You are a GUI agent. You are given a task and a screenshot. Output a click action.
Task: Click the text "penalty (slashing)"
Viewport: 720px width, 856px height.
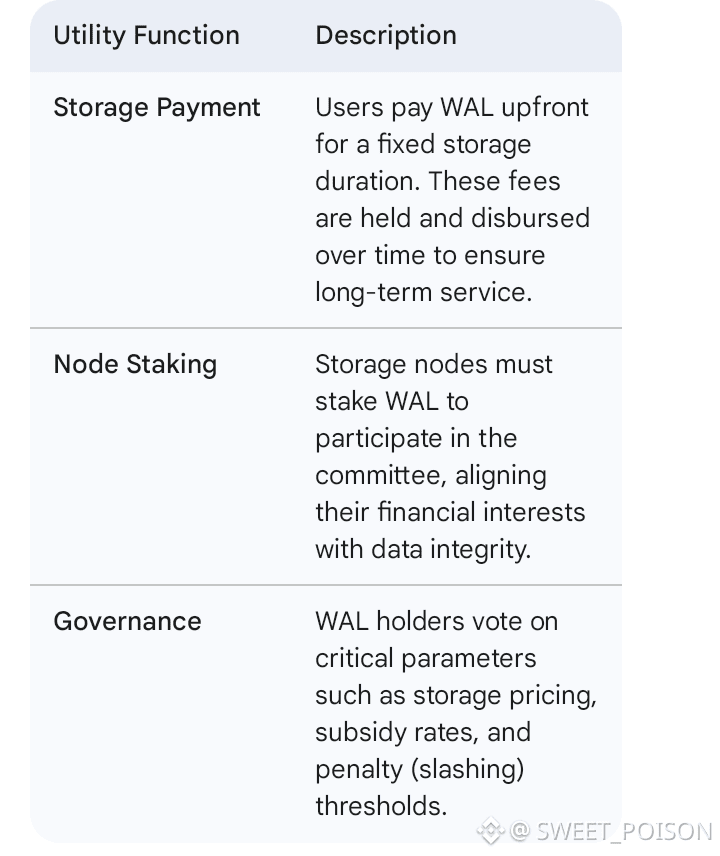click(420, 769)
